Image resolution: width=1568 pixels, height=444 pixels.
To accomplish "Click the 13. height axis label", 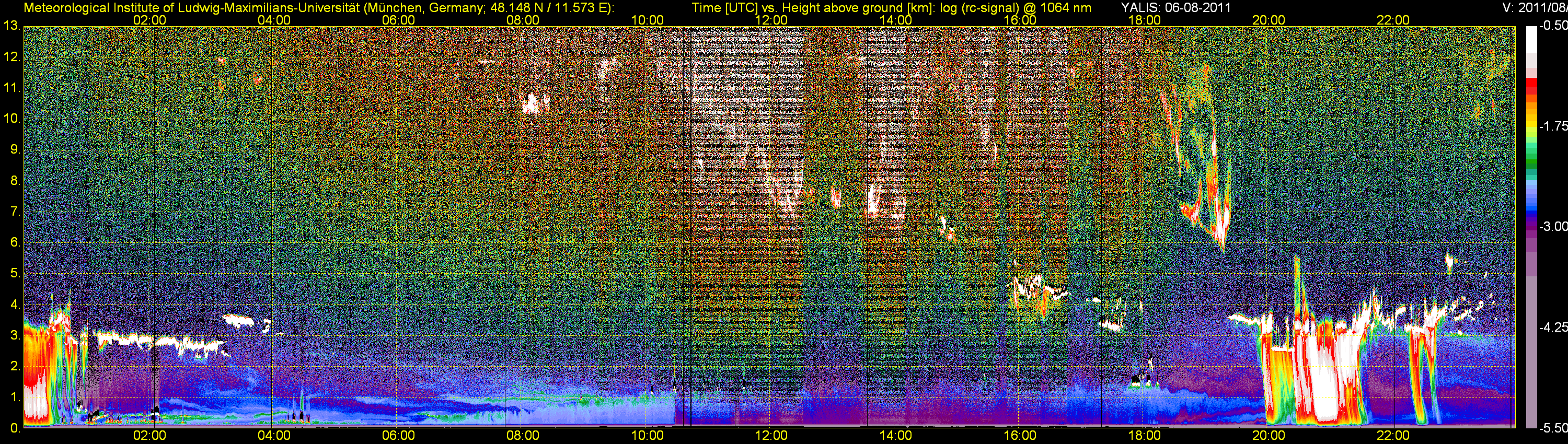I will coord(11,26).
